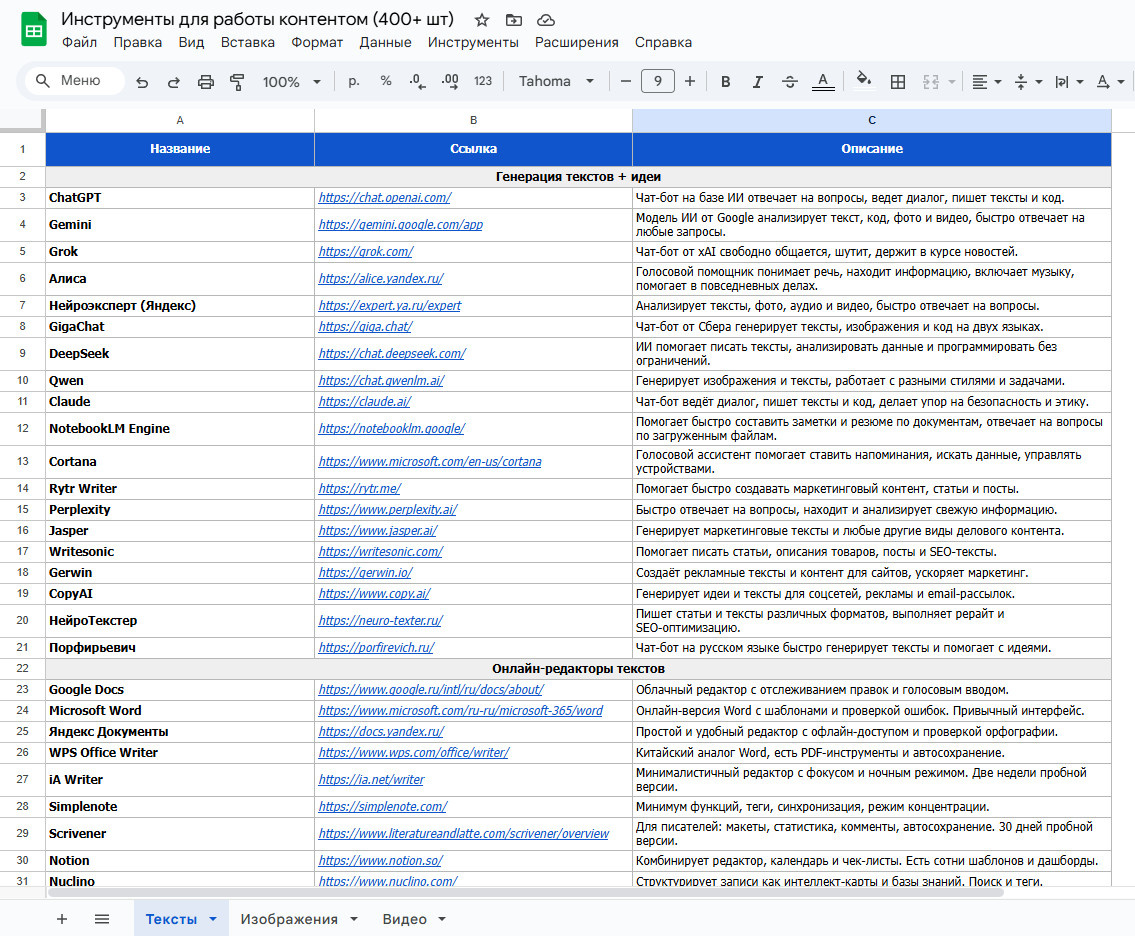The width and height of the screenshot is (1135, 936).
Task: Open the chat.deepseek.com link
Action: [x=392, y=353]
